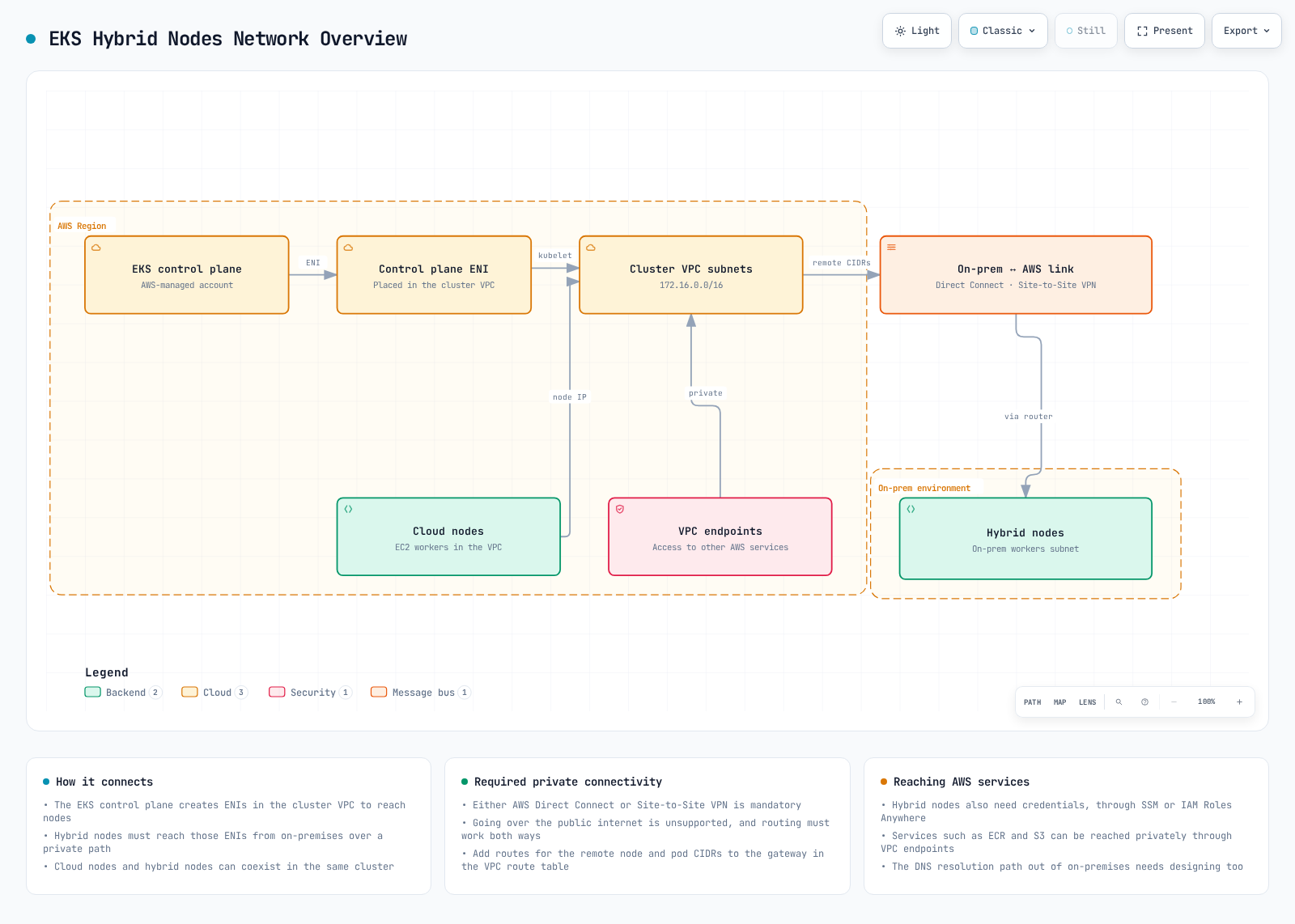Click the ENI edge label

pyautogui.click(x=313, y=263)
